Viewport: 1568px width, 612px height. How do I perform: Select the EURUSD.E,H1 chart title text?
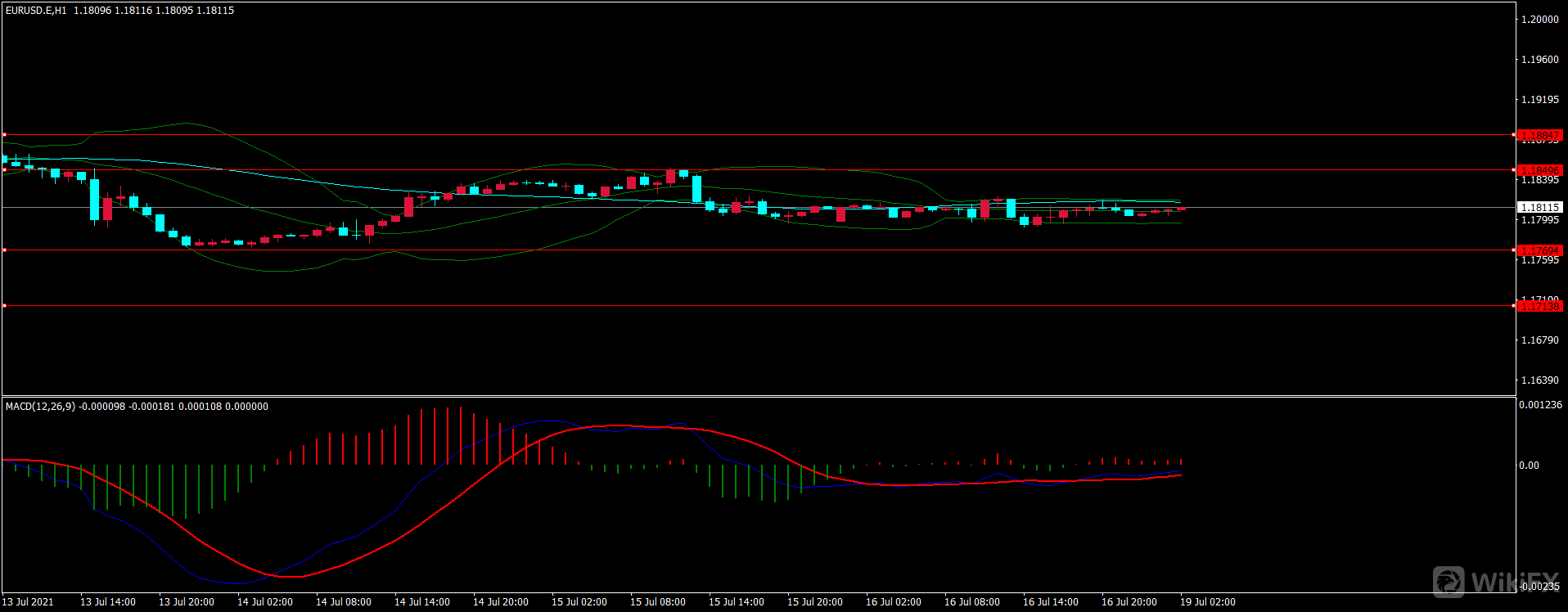[36, 11]
